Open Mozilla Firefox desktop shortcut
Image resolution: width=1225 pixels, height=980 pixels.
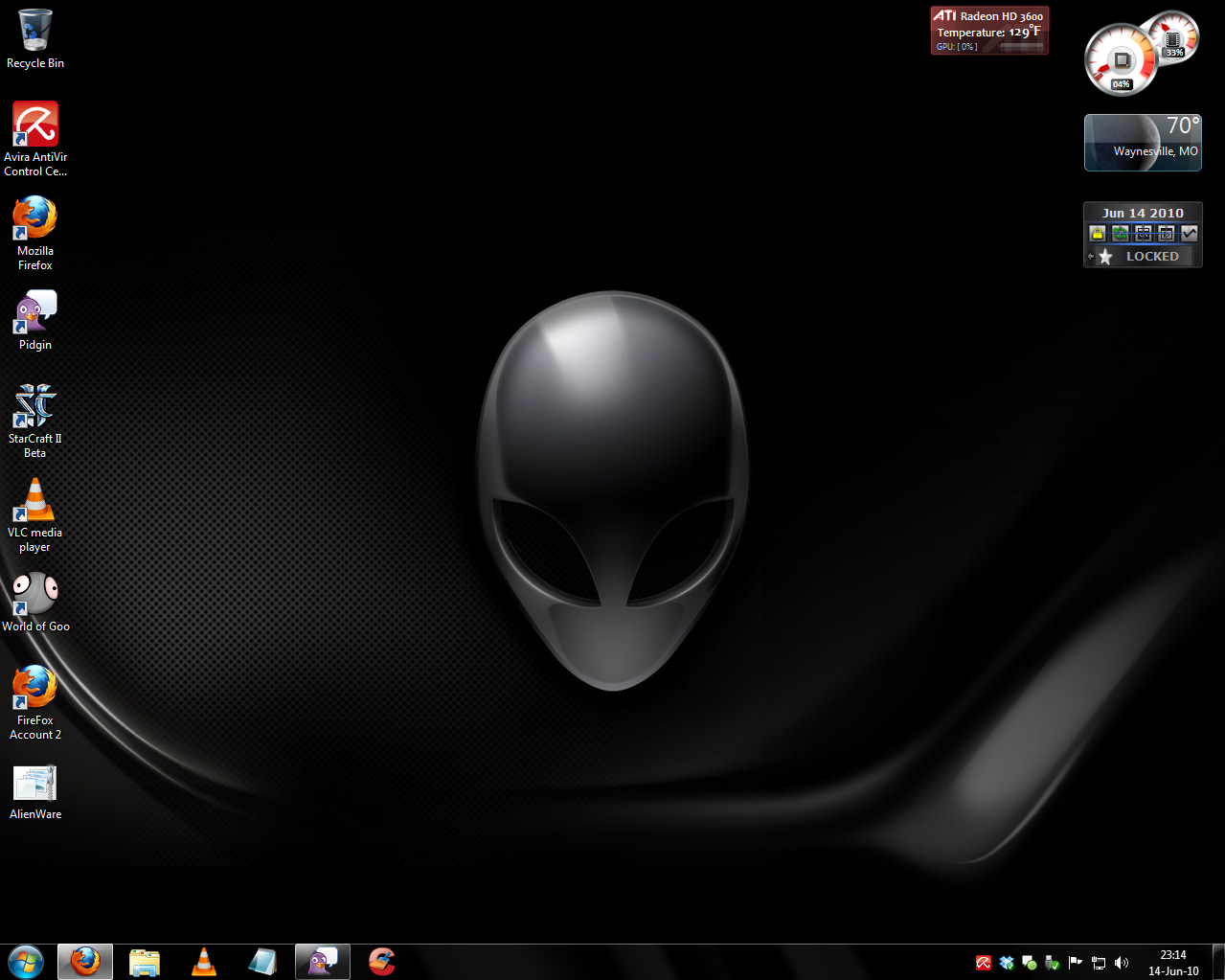34,218
